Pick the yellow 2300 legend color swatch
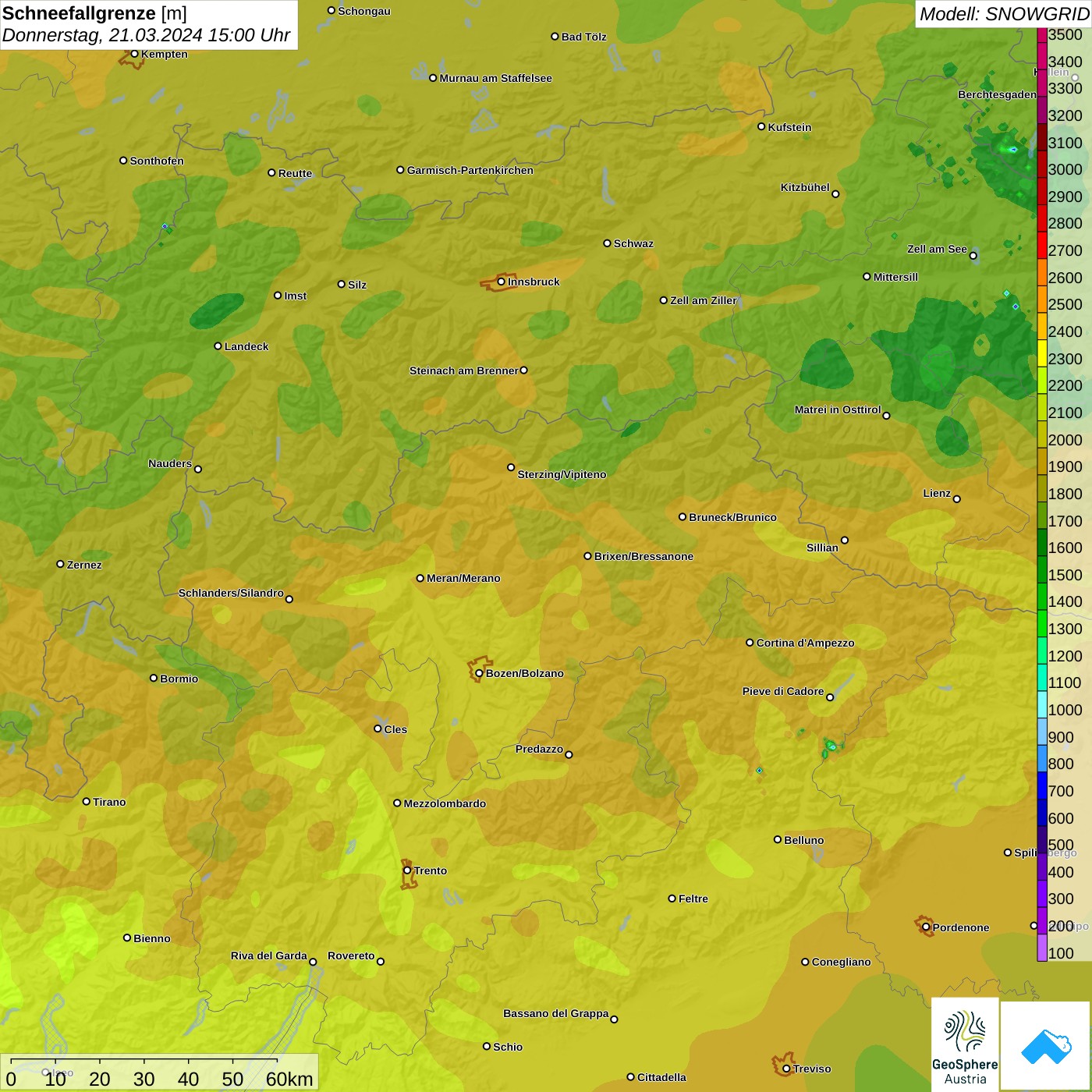 [1042, 353]
